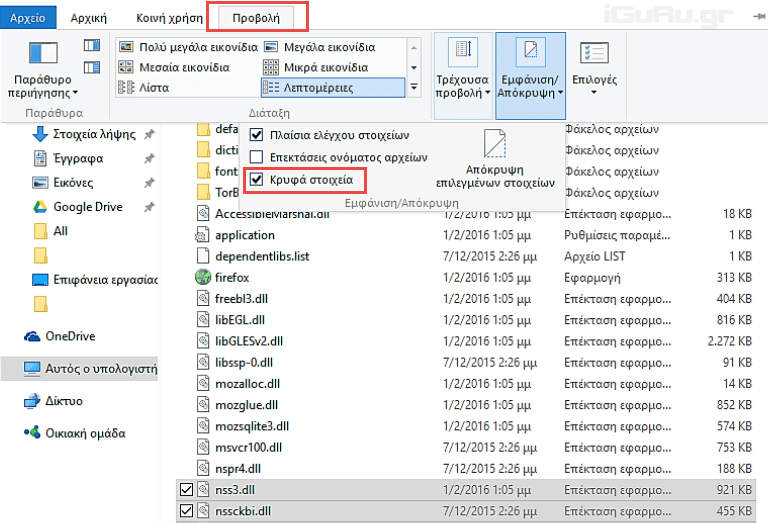Select the firefox application file
Viewport: 768px width, 523px height.
pos(232,278)
